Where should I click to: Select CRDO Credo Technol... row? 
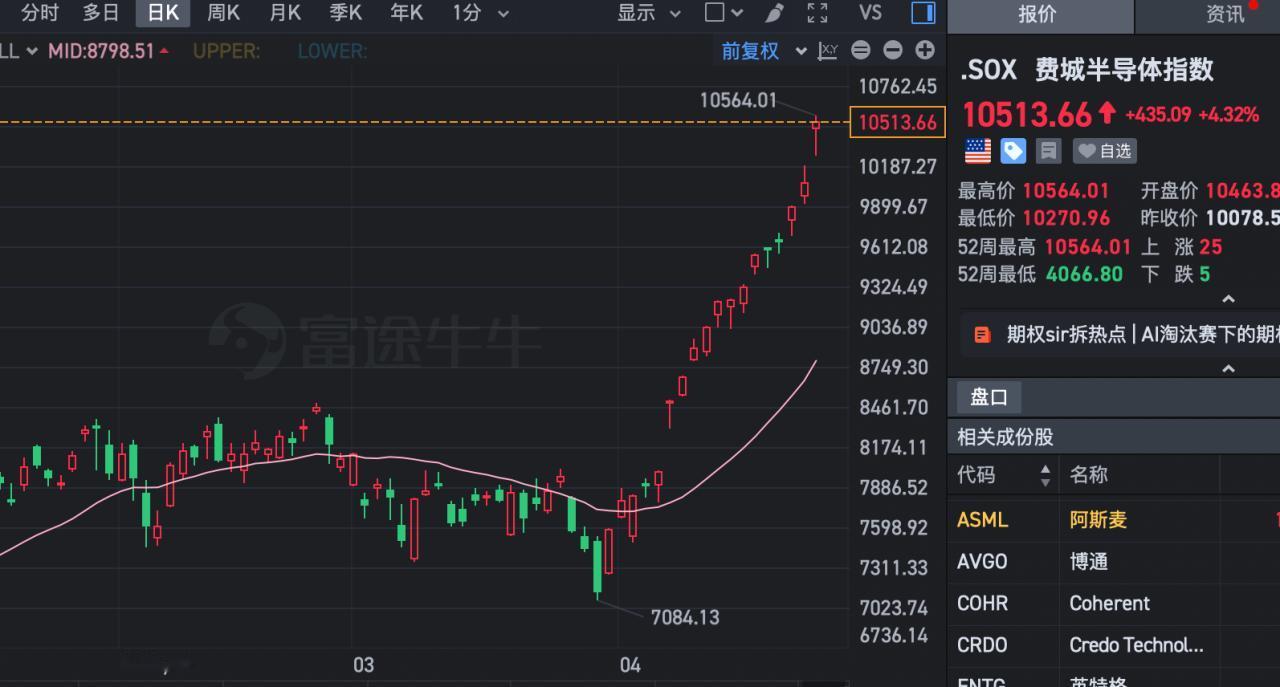[x=1113, y=645]
